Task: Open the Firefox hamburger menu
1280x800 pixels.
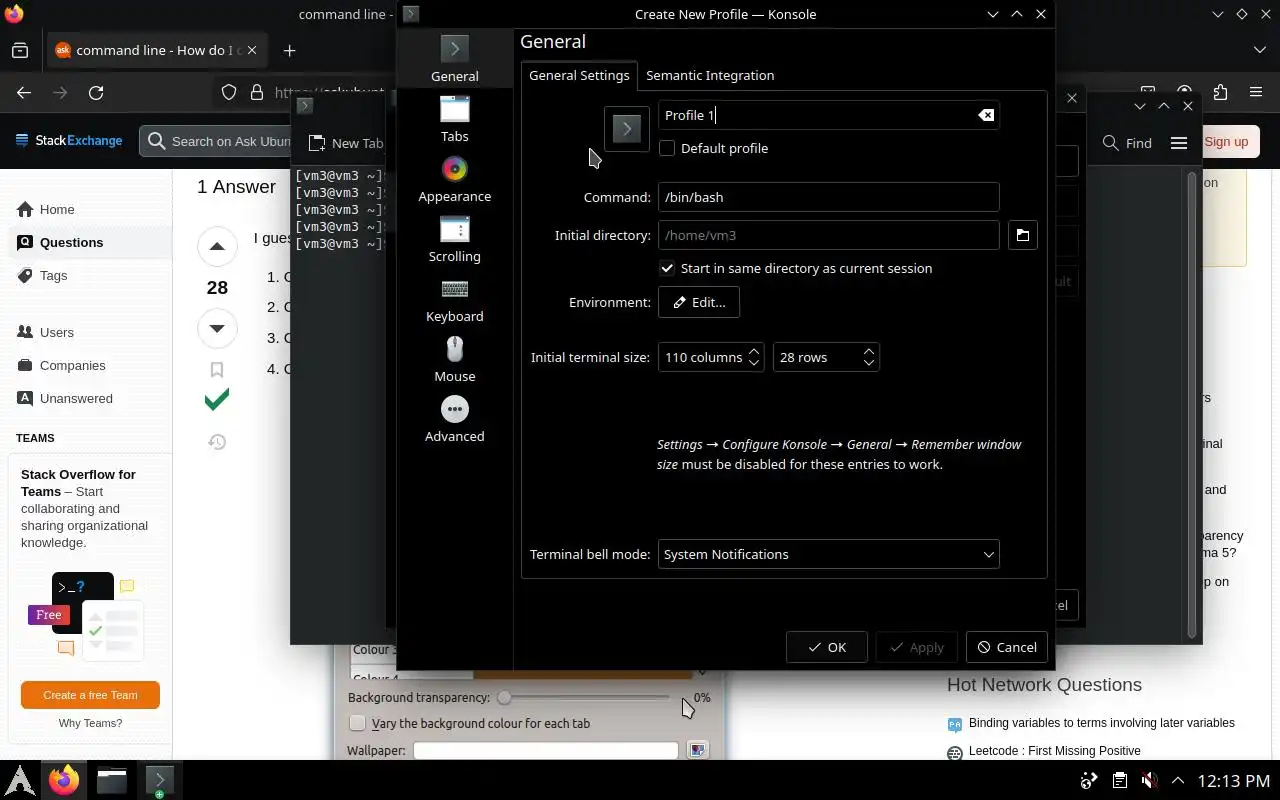Action: coord(1256,92)
